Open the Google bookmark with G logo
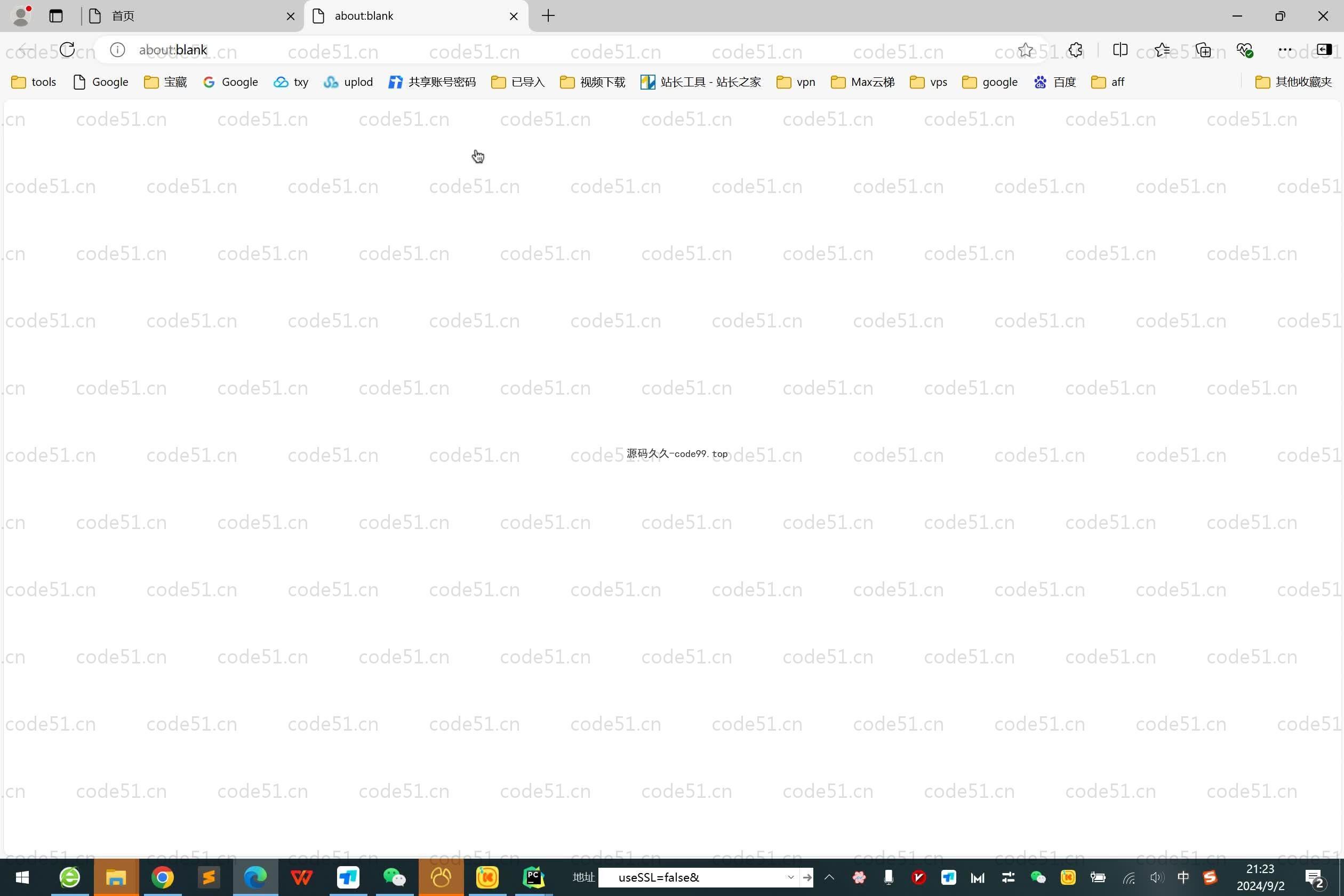 [x=230, y=82]
